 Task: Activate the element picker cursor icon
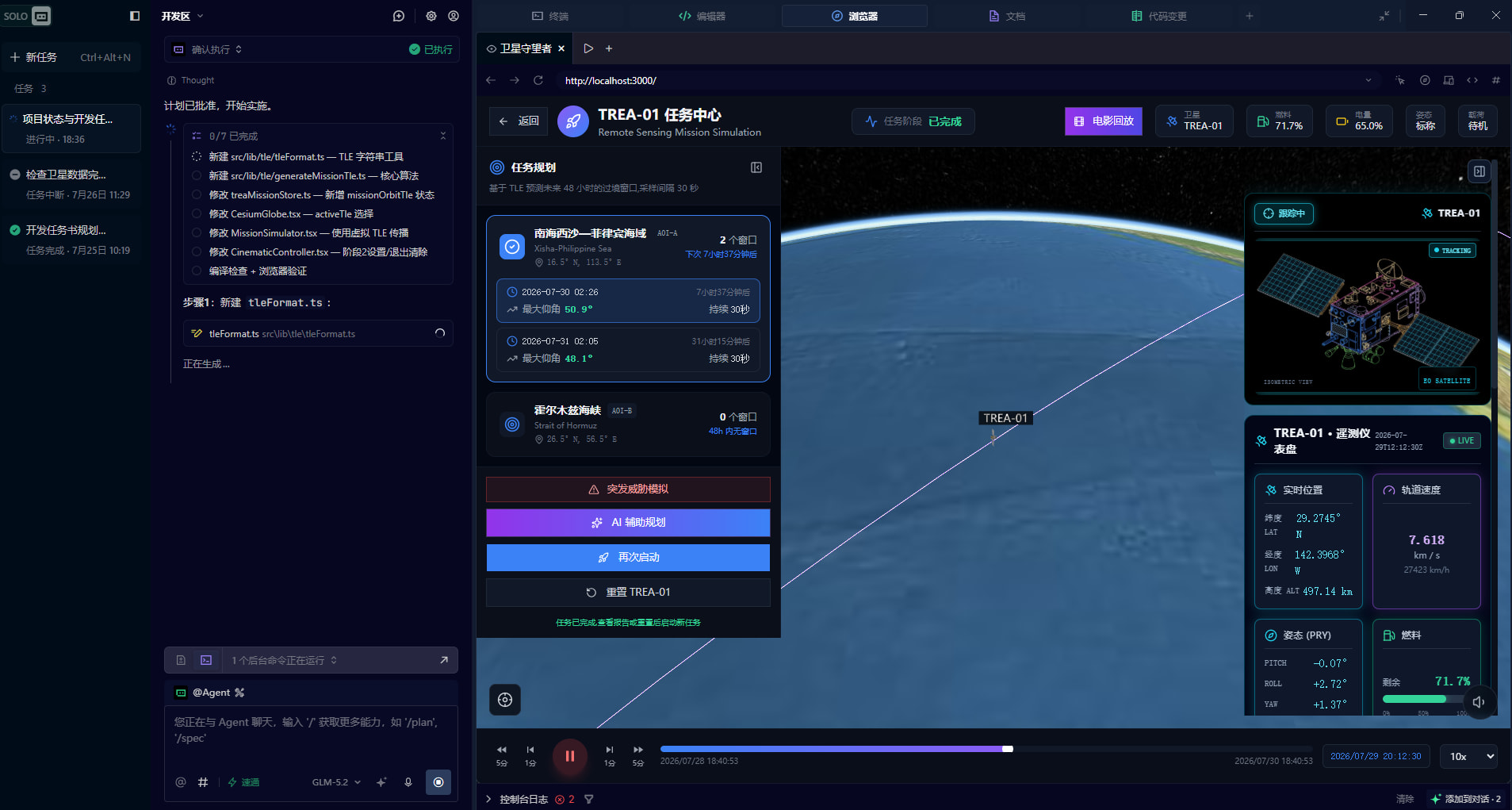tap(1400, 80)
